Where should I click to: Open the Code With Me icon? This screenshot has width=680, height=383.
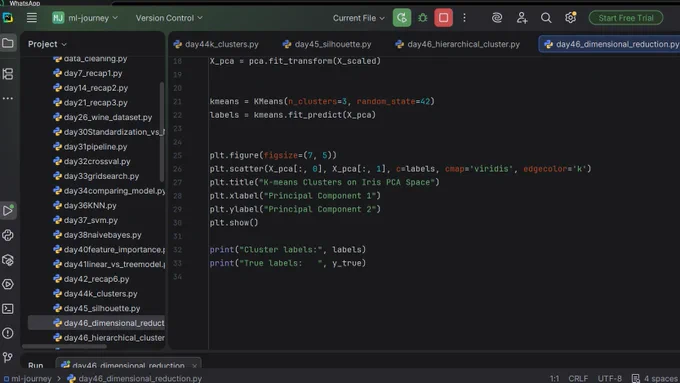522,18
